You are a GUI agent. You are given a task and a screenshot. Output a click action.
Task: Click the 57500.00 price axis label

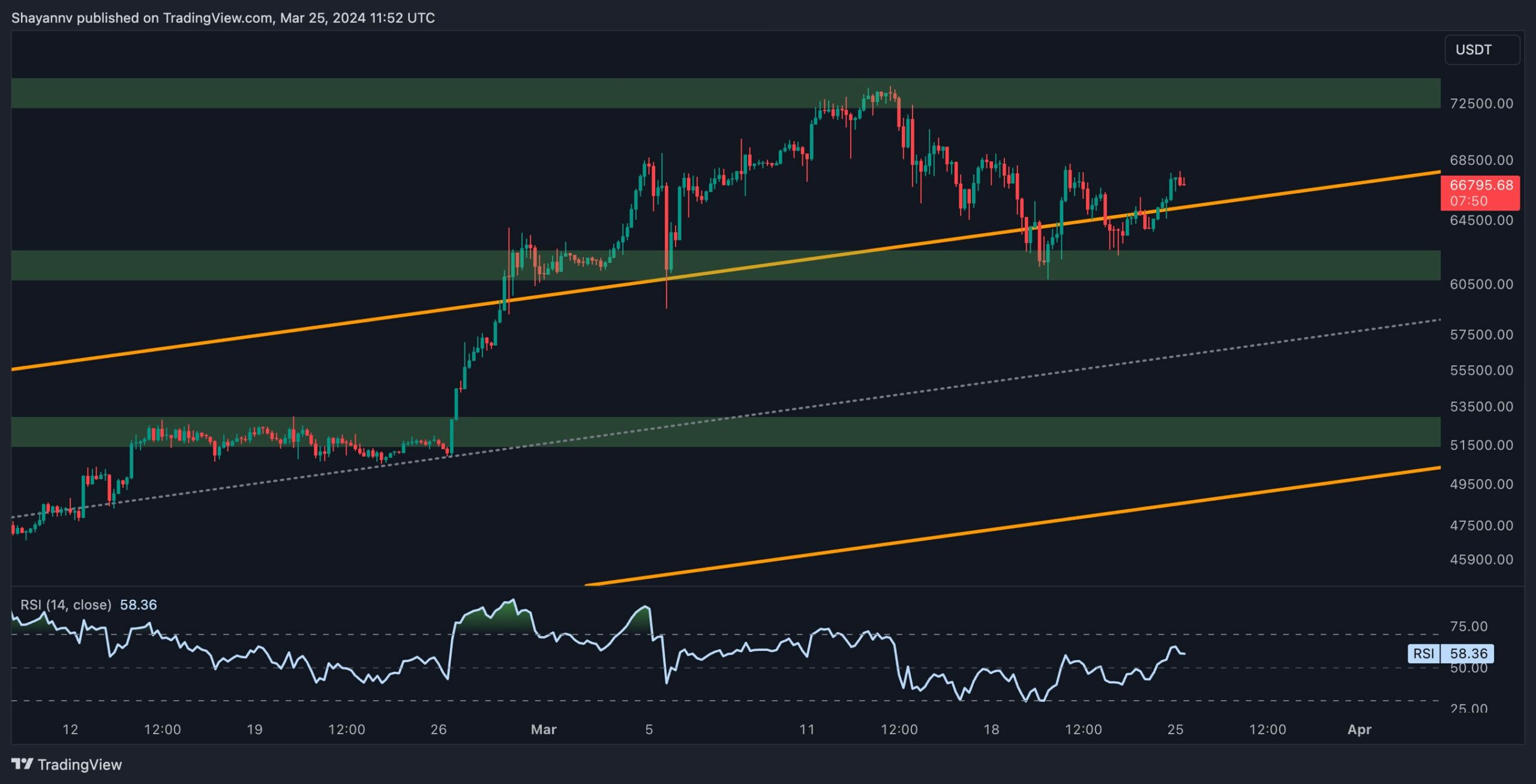point(1481,334)
